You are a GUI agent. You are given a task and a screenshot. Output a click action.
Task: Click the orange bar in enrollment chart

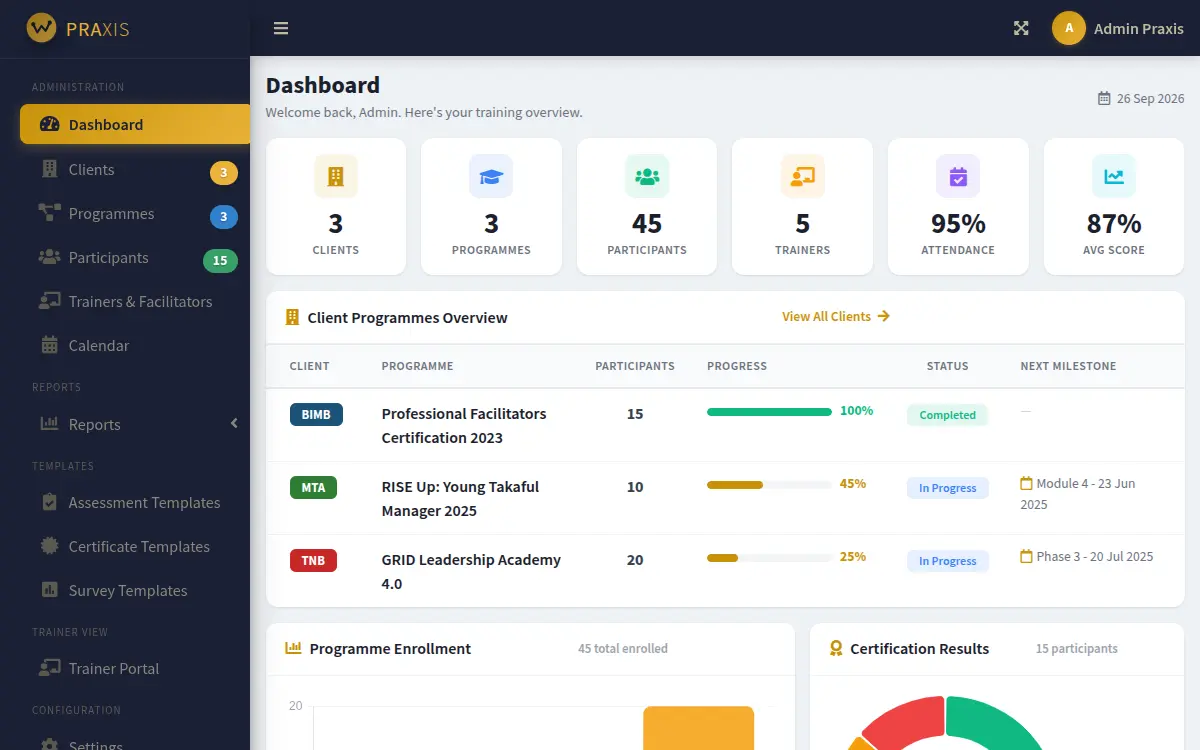(698, 728)
